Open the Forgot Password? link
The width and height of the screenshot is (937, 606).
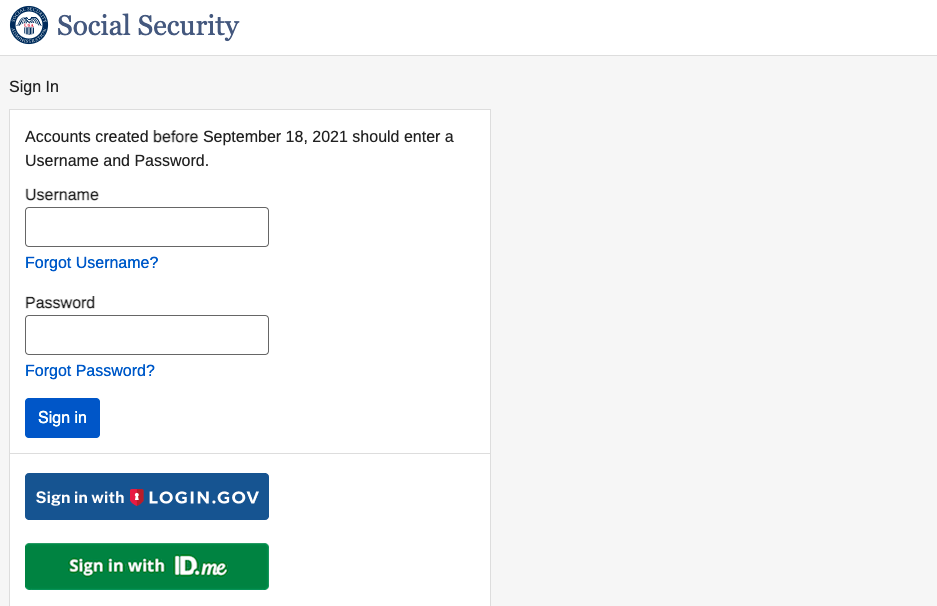(90, 371)
